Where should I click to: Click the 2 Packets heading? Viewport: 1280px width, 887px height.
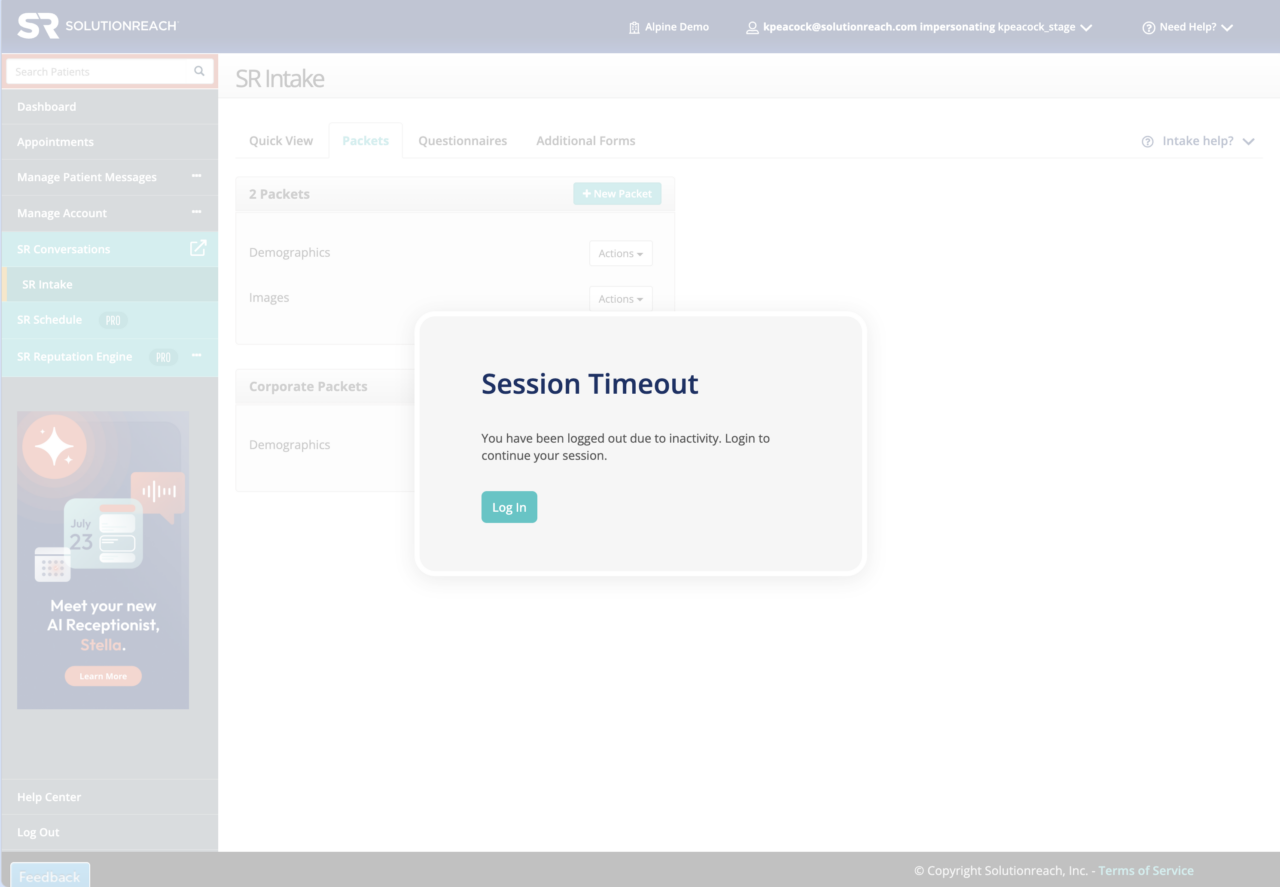(279, 194)
